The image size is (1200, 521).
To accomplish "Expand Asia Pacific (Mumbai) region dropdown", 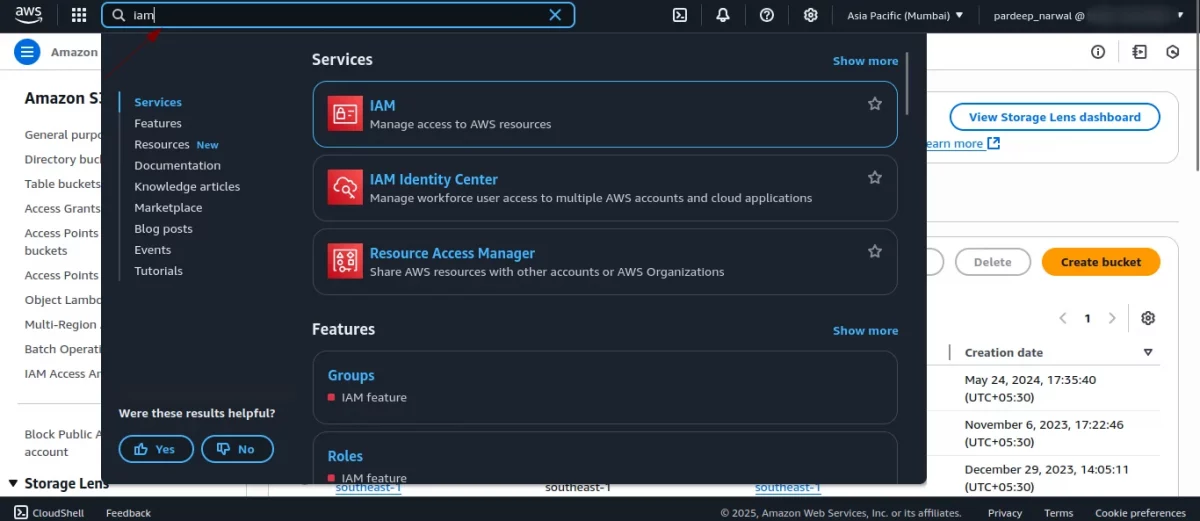I will (905, 15).
